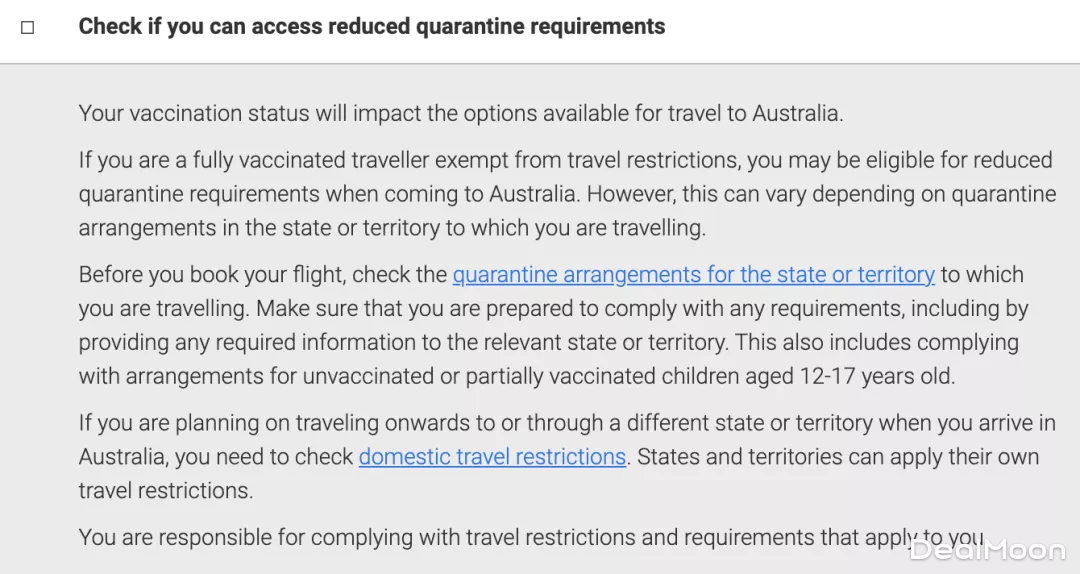
Task: Follow the domestic travel restrictions link
Action: tap(492, 457)
